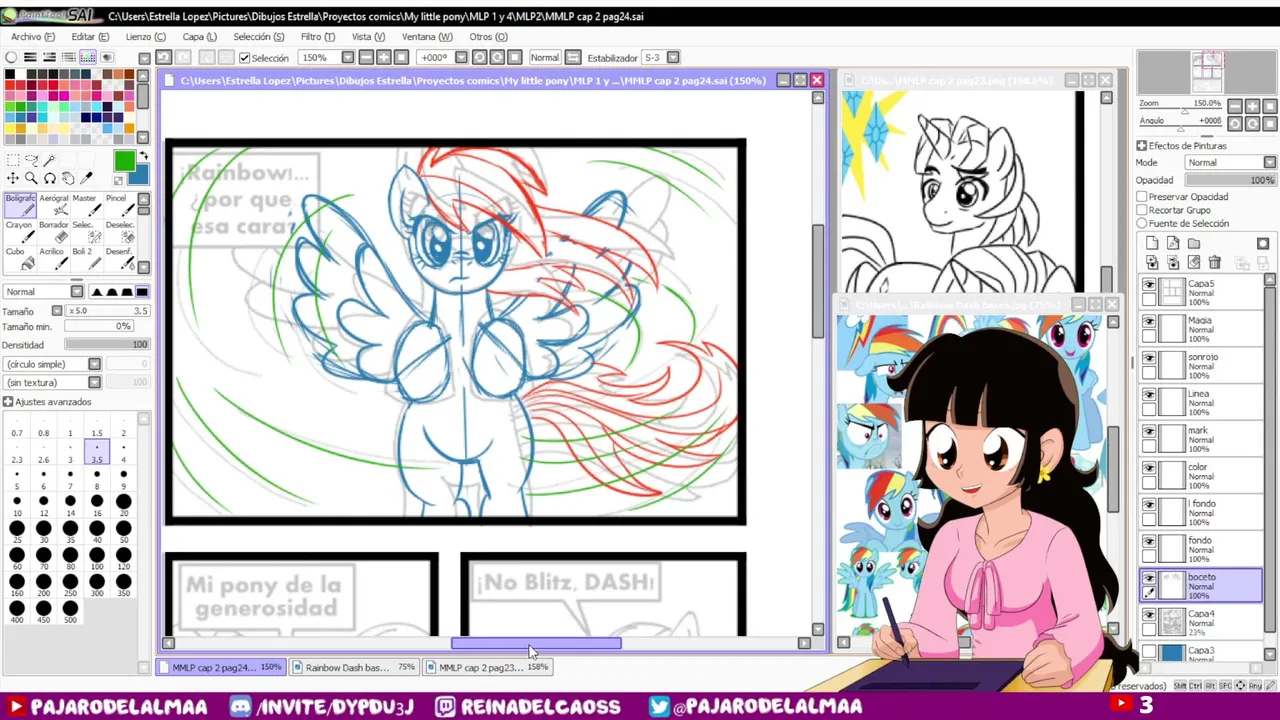1280x720 pixels.
Task: Expand Ajustes avanzados section
Action: [8, 402]
